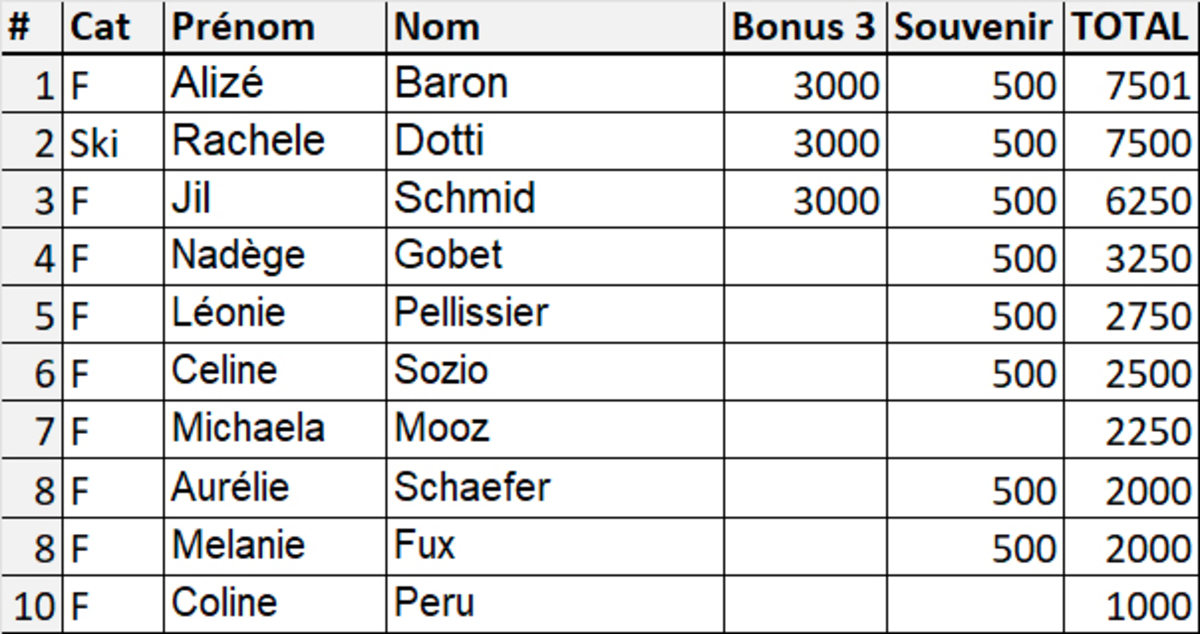This screenshot has width=1200, height=634.
Task: Select Jil Schmid's Bonus 3 value
Action: click(x=805, y=199)
